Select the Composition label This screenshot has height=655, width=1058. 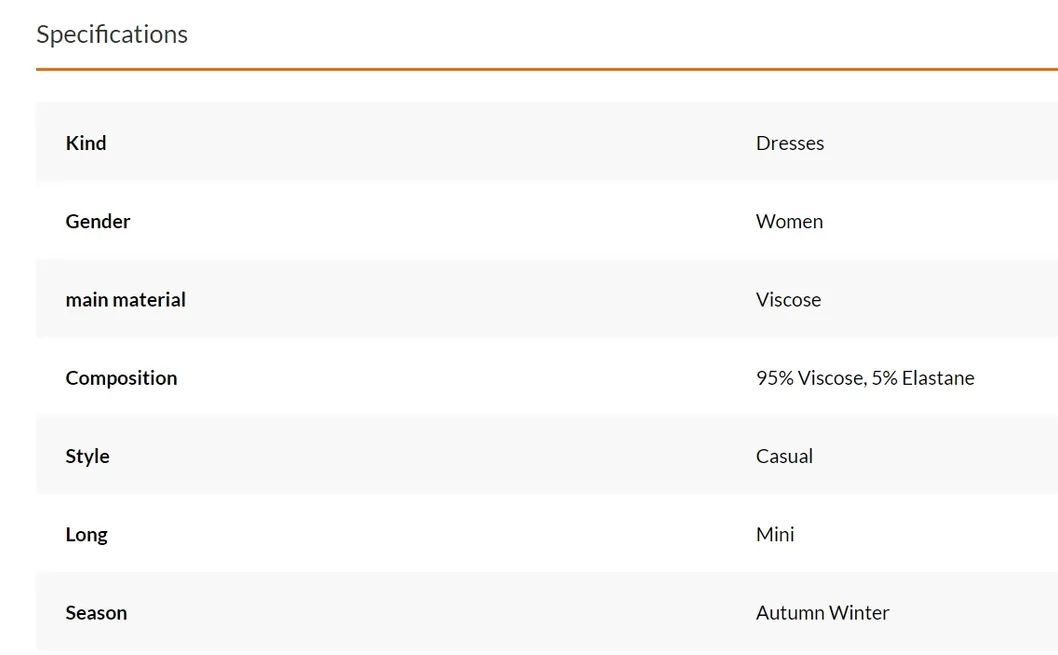coord(121,378)
